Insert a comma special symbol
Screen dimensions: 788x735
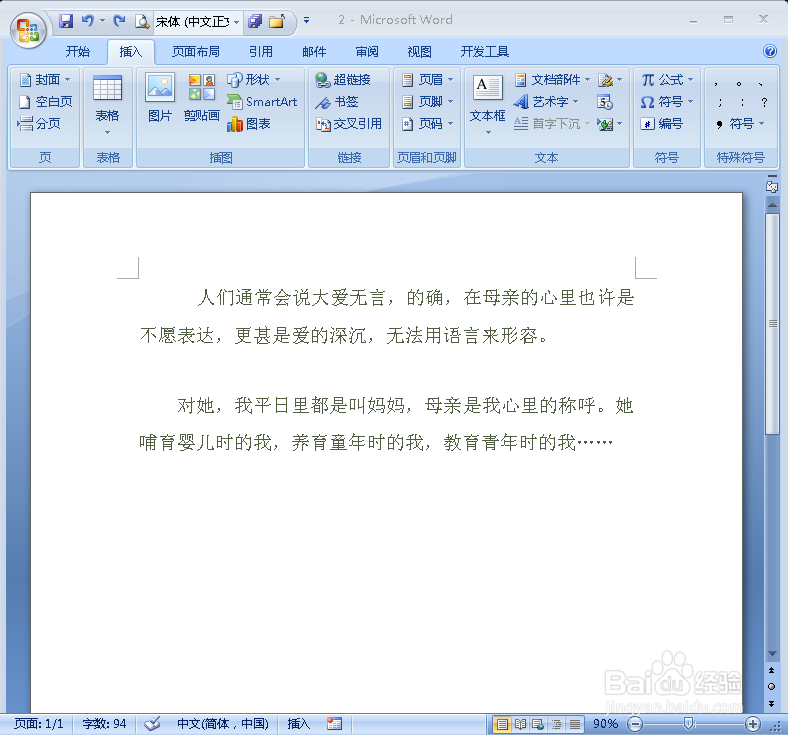pyautogui.click(x=716, y=83)
